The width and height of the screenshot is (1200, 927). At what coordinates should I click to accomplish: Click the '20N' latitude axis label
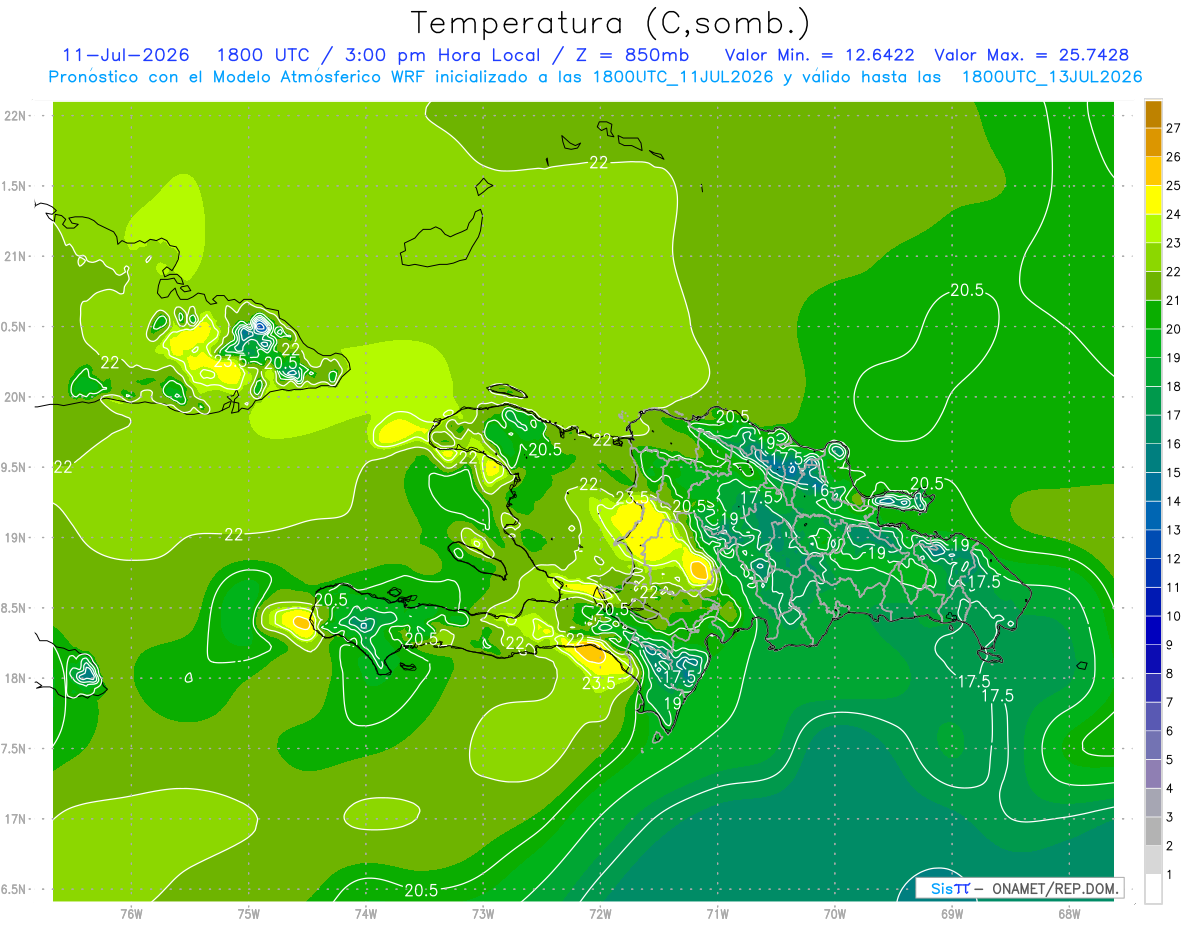tap(16, 397)
